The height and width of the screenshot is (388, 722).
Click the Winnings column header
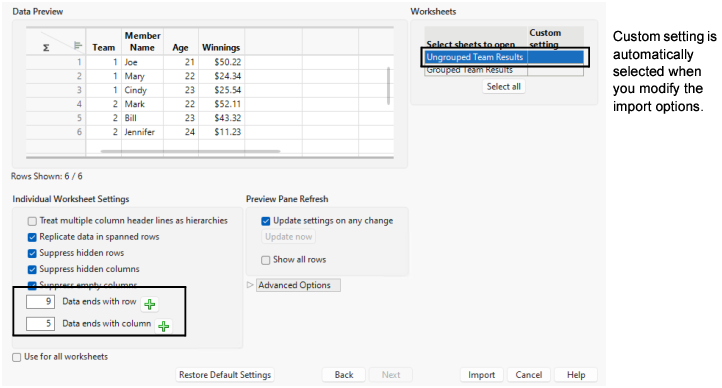point(221,42)
